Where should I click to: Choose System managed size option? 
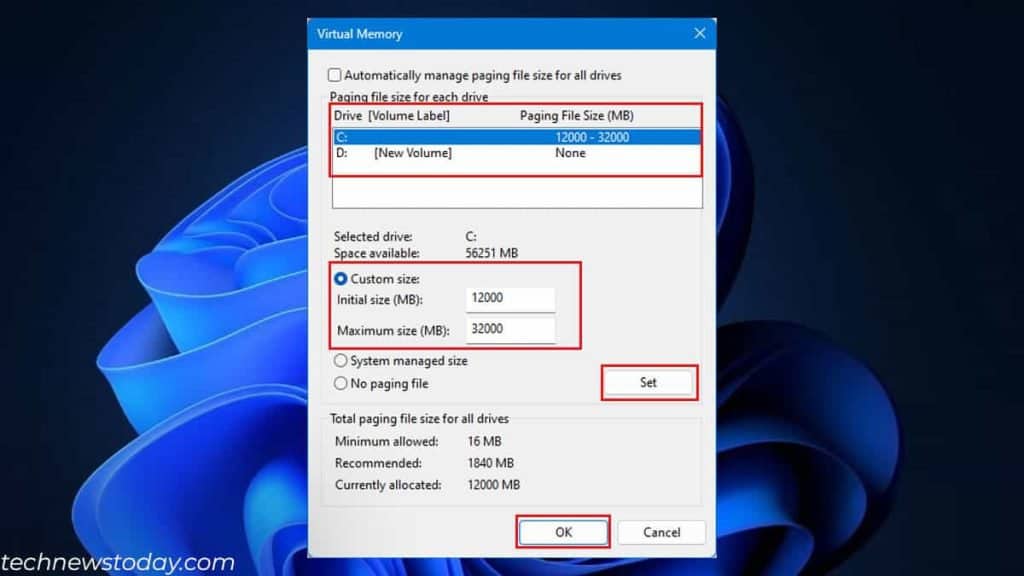(x=341, y=361)
